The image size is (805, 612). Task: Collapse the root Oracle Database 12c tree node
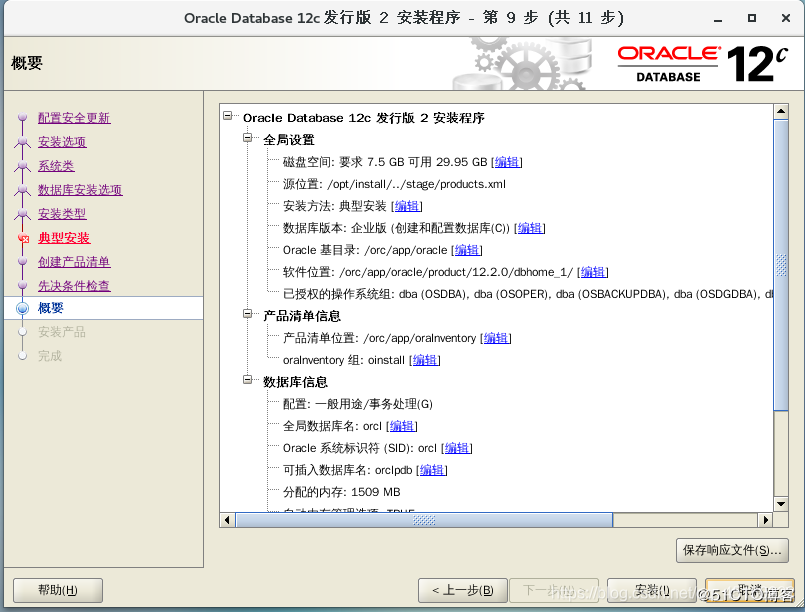(228, 116)
